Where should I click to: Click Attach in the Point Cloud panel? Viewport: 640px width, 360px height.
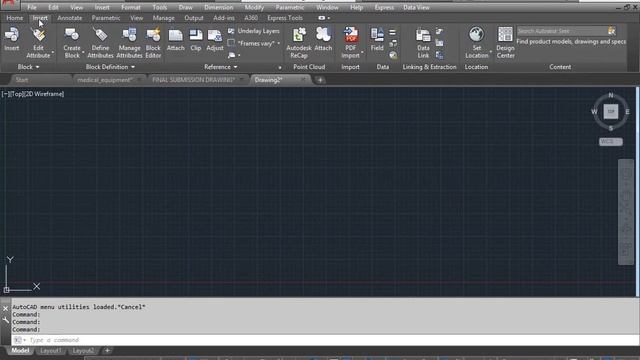323,39
